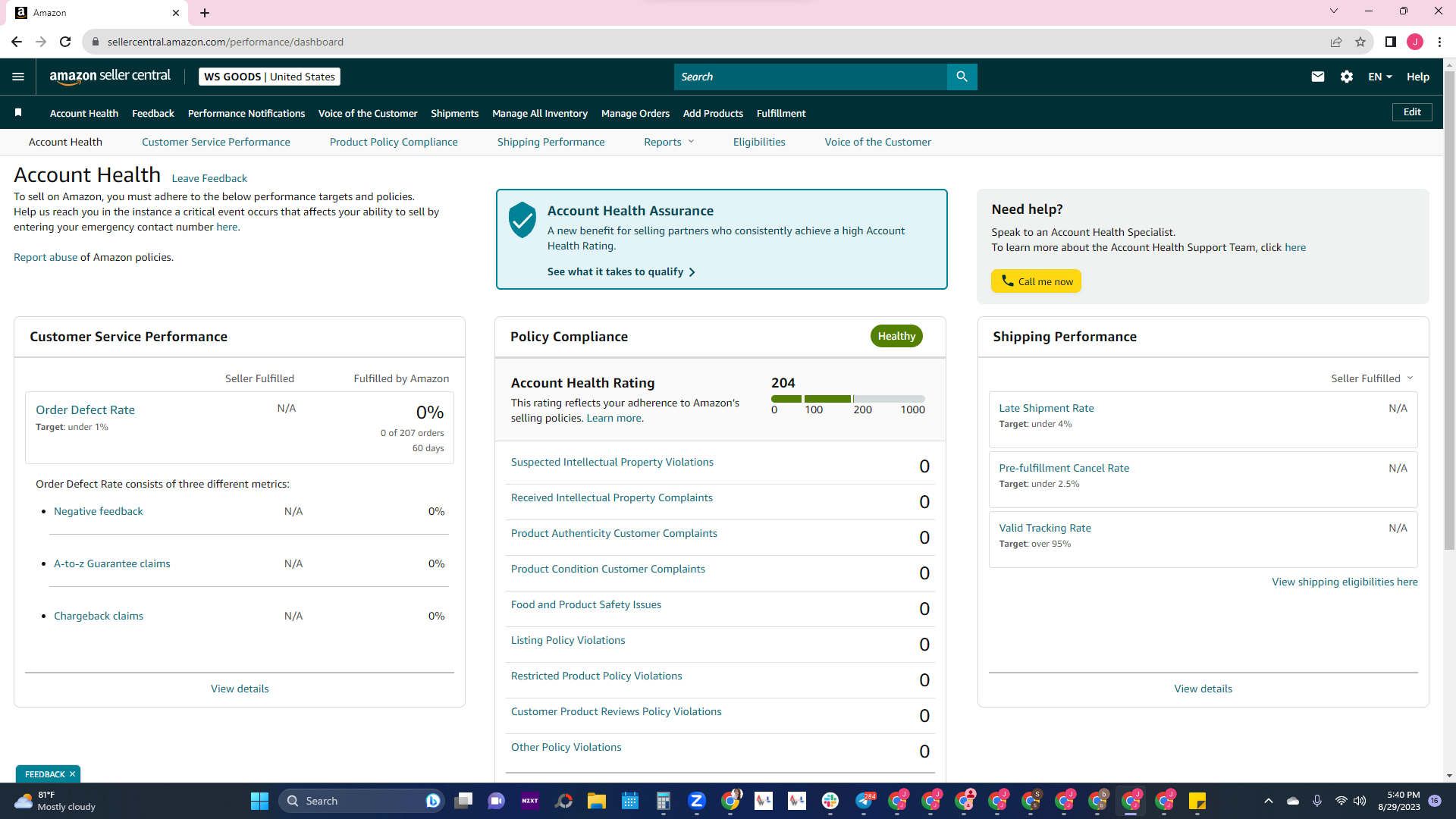The height and width of the screenshot is (819, 1456).
Task: Click the search magnifier button
Action: [x=962, y=77]
